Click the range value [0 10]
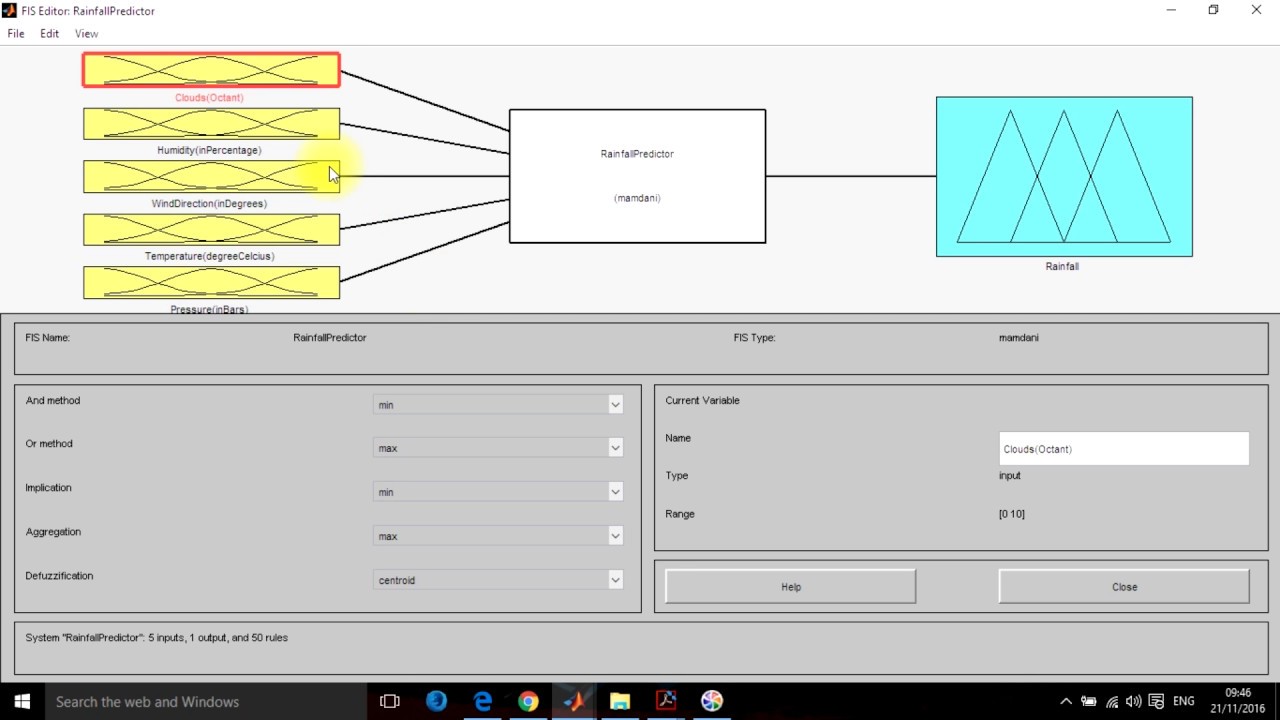 coord(1011,514)
